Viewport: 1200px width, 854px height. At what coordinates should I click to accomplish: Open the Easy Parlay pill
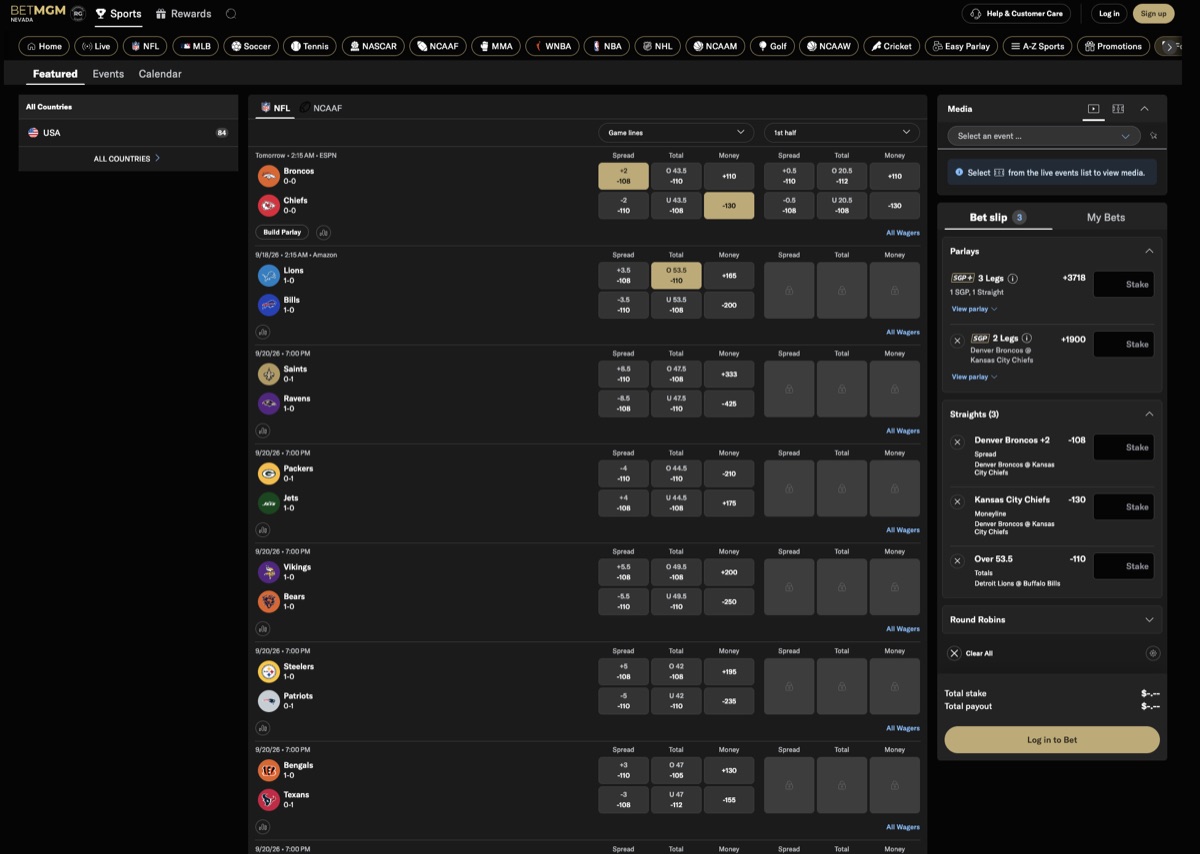click(x=961, y=46)
